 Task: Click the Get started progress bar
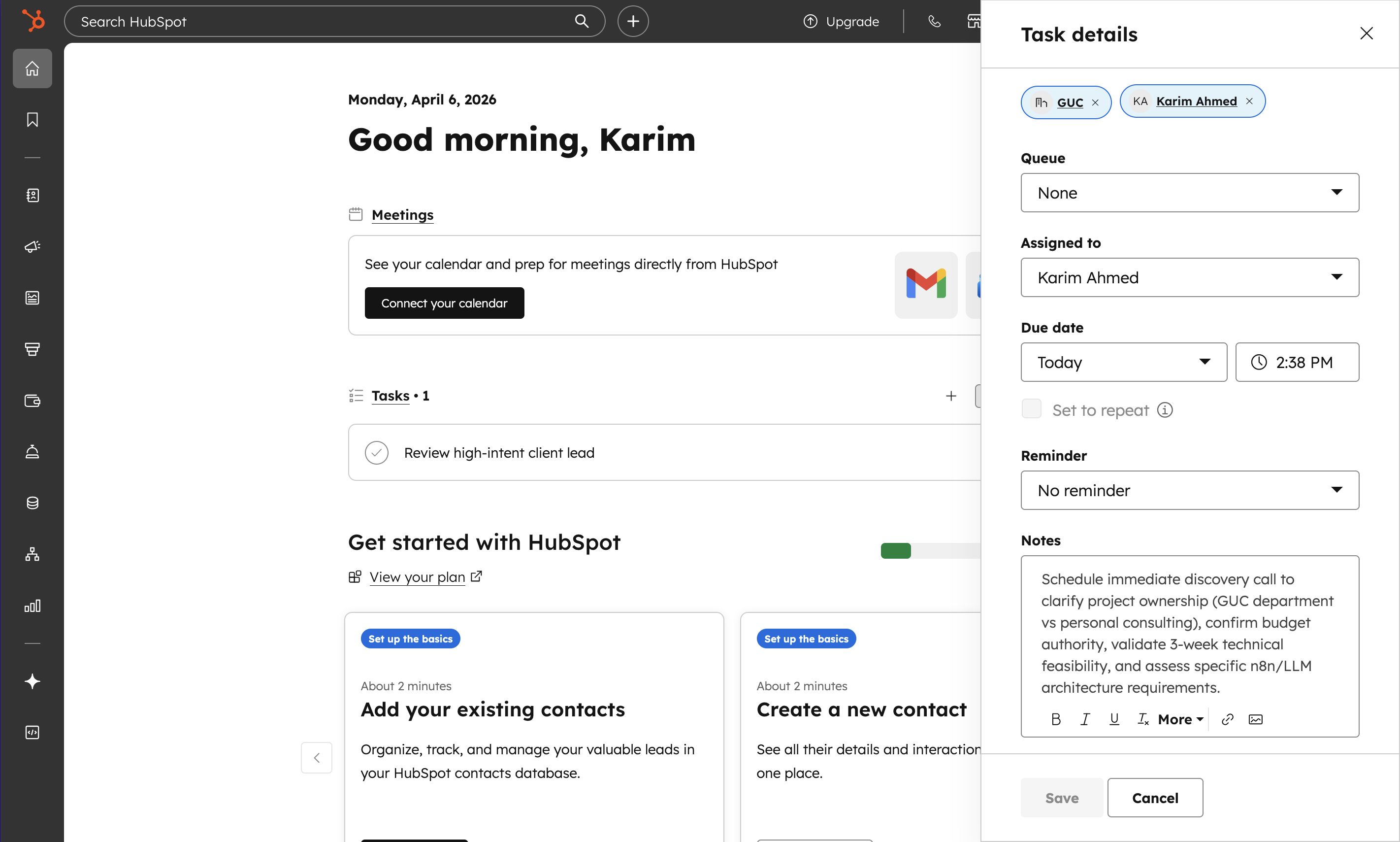tap(931, 551)
